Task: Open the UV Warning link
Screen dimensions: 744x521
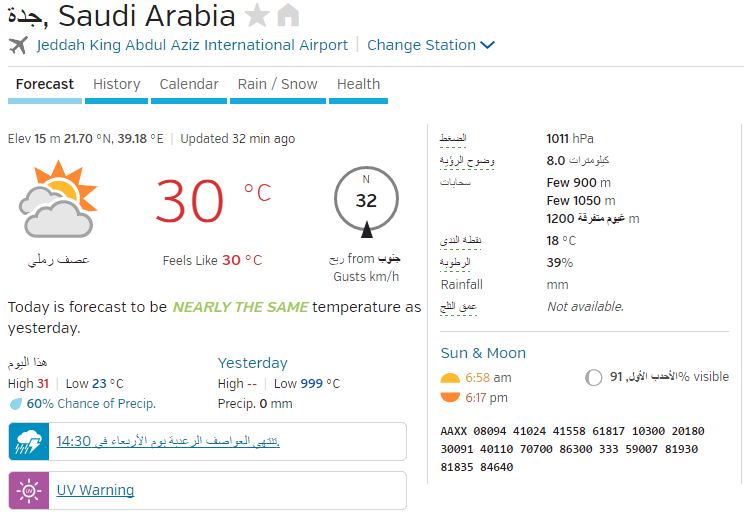Action: click(x=95, y=490)
